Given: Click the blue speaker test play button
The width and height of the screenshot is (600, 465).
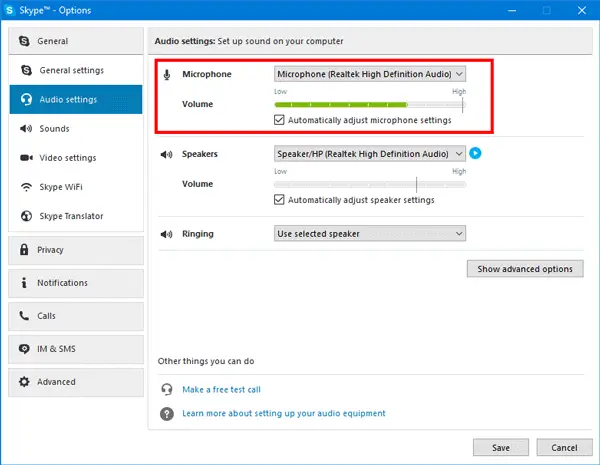Looking at the screenshot, I should 475,153.
